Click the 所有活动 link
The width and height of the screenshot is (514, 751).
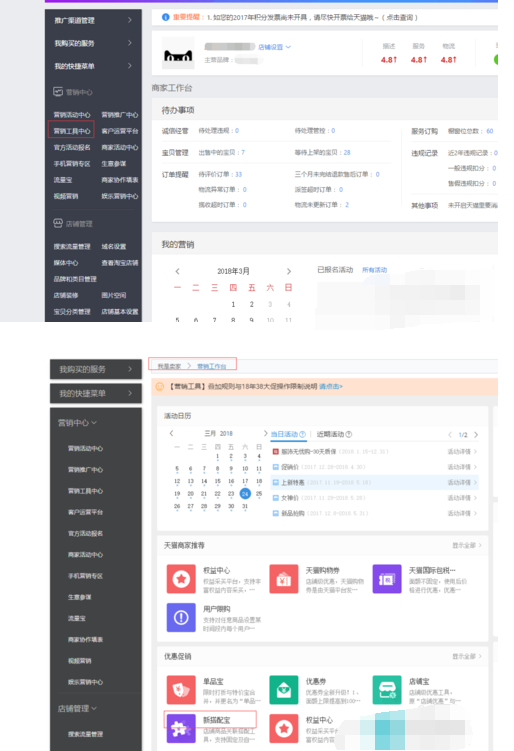click(x=374, y=270)
